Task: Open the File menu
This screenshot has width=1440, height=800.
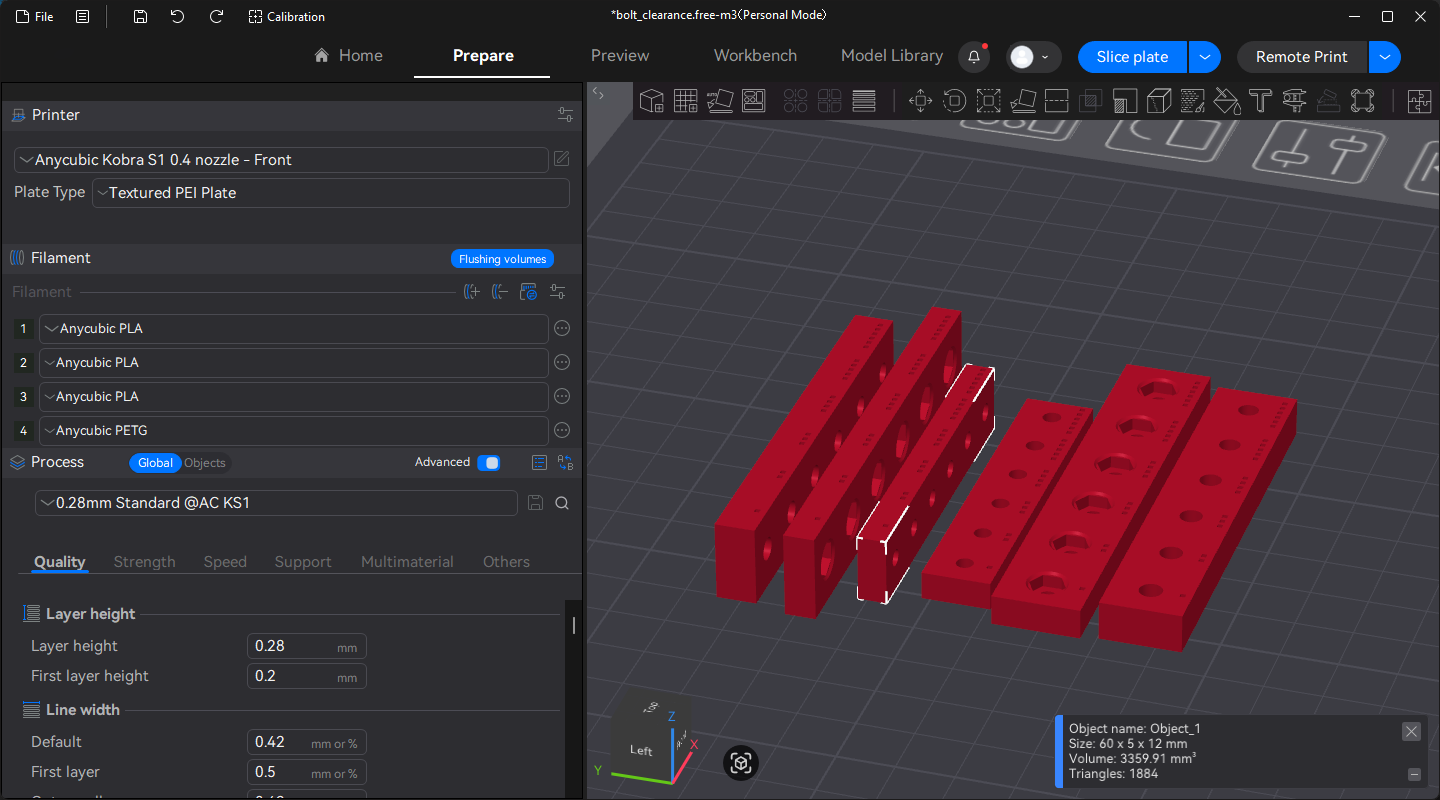Action: [x=33, y=17]
